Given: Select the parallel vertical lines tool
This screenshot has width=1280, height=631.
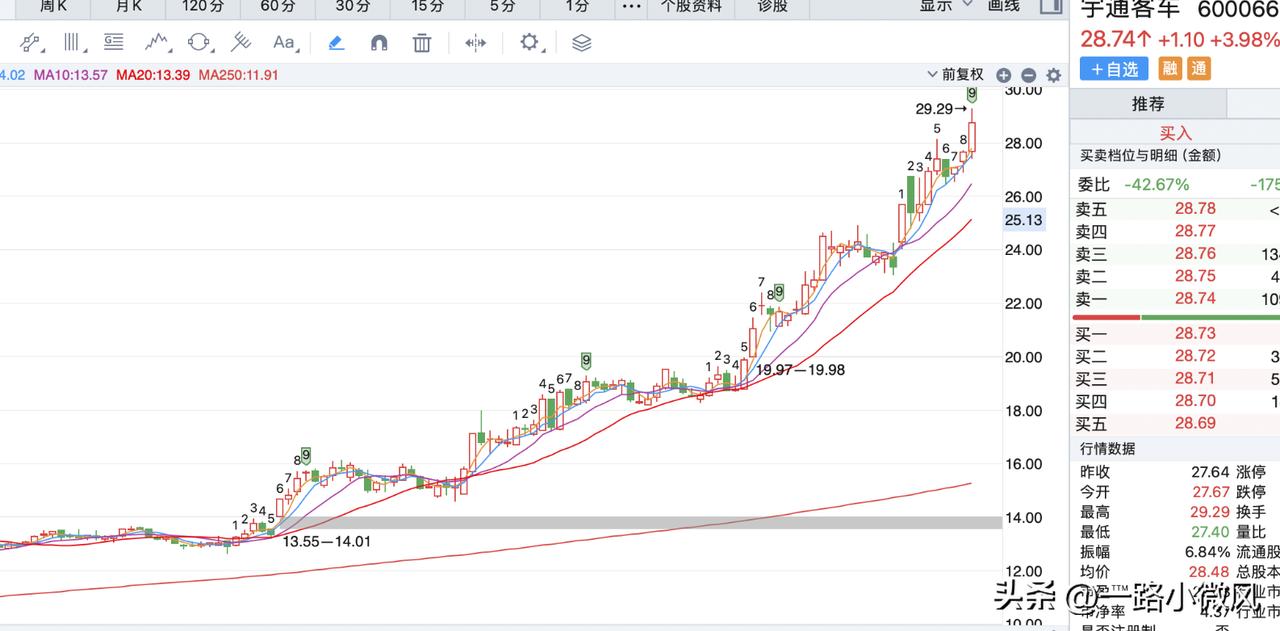Looking at the screenshot, I should [73, 42].
